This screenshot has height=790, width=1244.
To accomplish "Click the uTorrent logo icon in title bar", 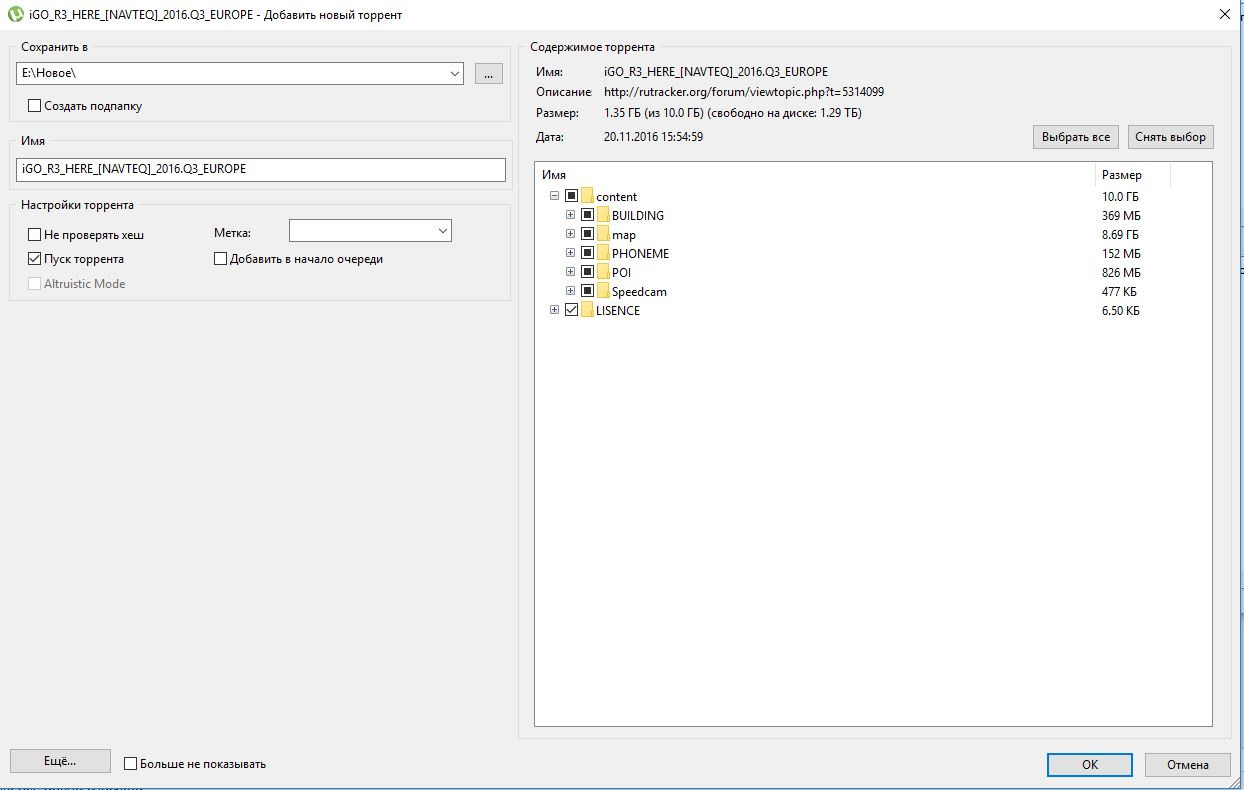I will 15,14.
